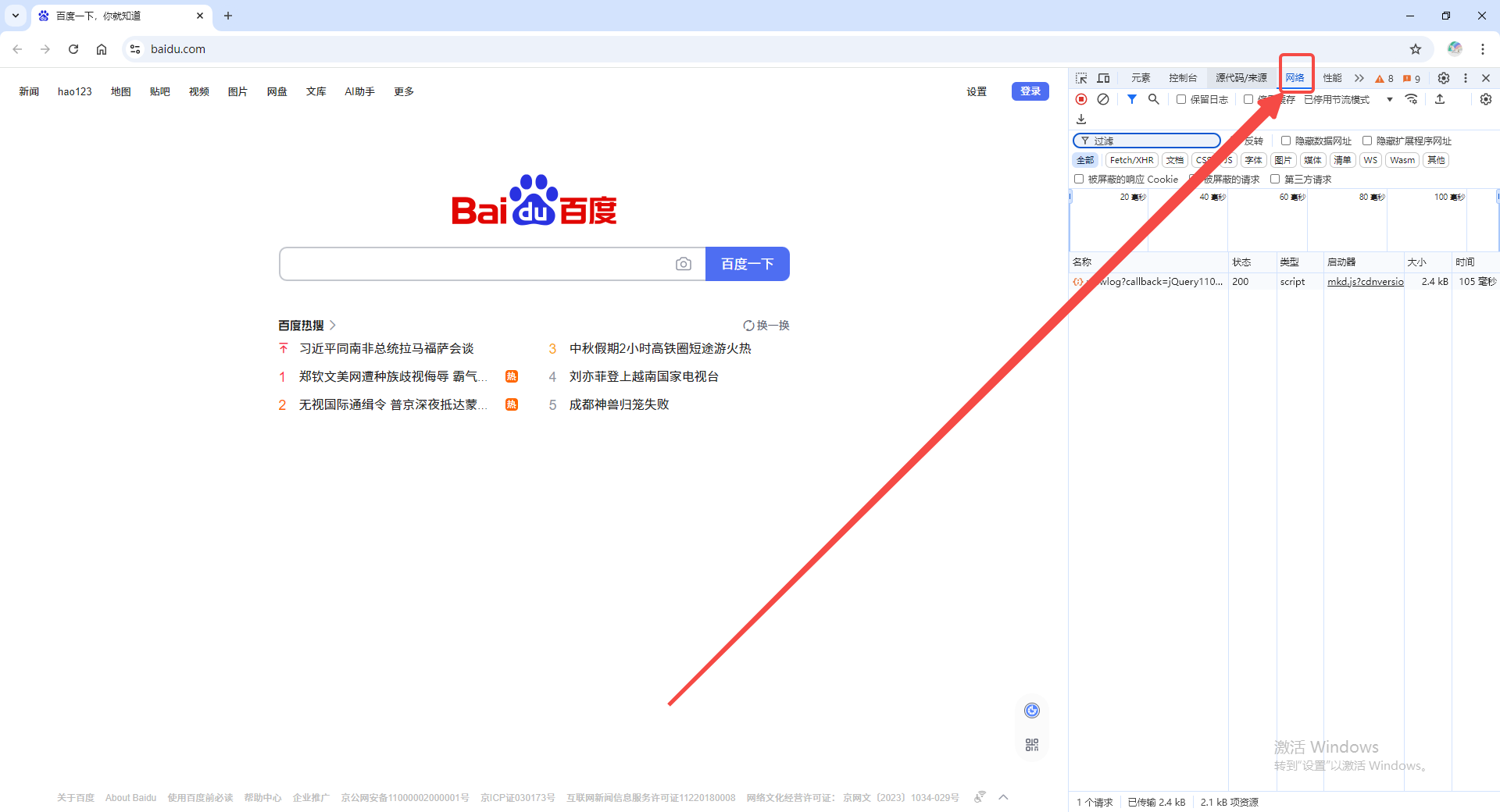Viewport: 1500px width, 812px height.
Task: Close the 百度一下 browser tab
Action: pos(200,16)
